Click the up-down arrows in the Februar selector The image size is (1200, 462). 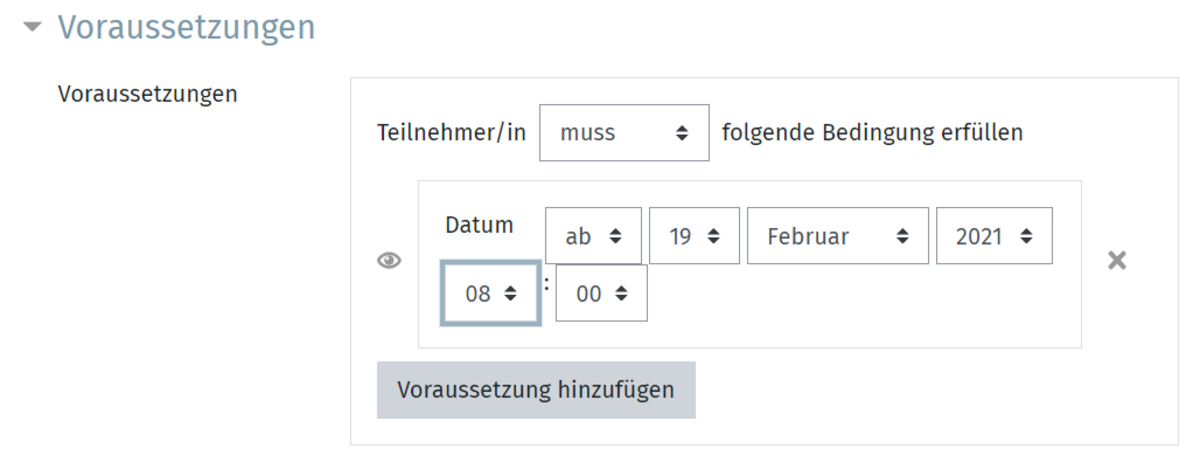tap(902, 237)
